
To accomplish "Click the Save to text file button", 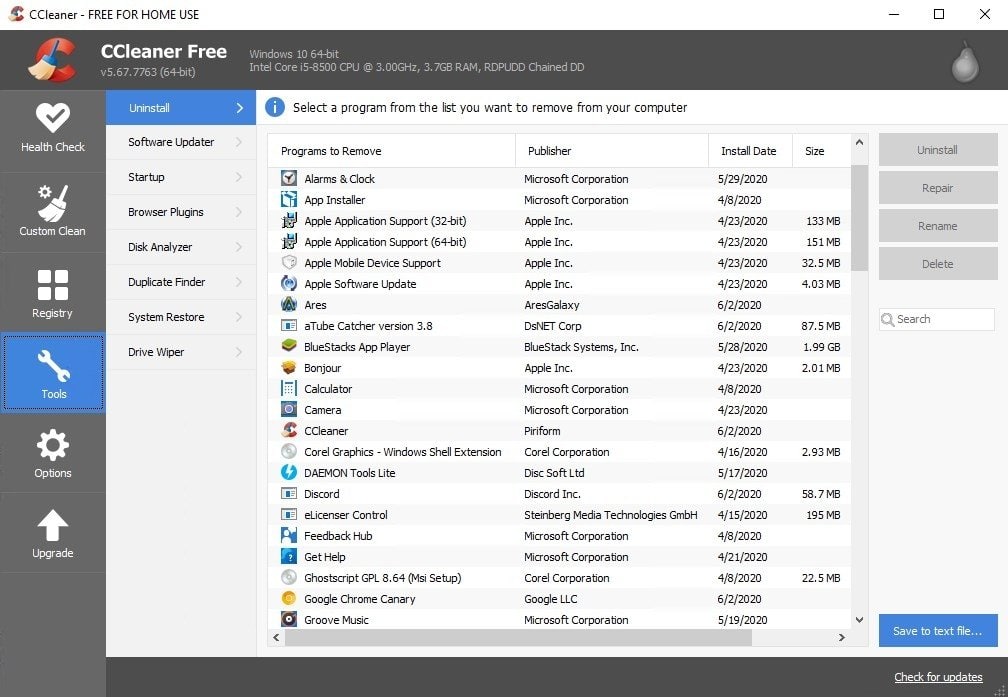I will click(937, 631).
